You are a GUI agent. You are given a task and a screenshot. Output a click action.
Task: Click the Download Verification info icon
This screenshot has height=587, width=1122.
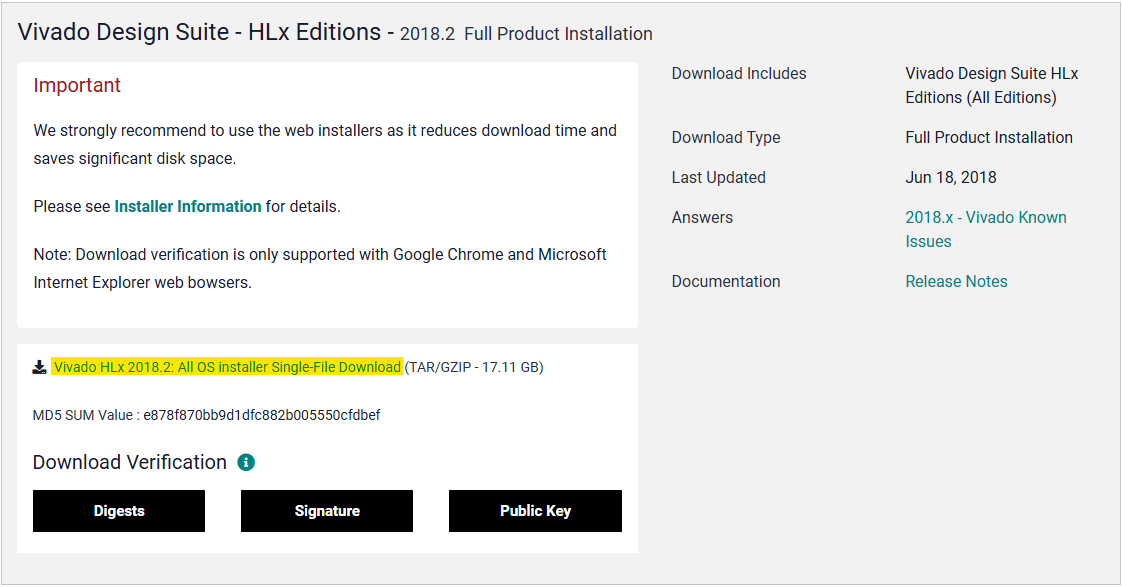pyautogui.click(x=246, y=462)
